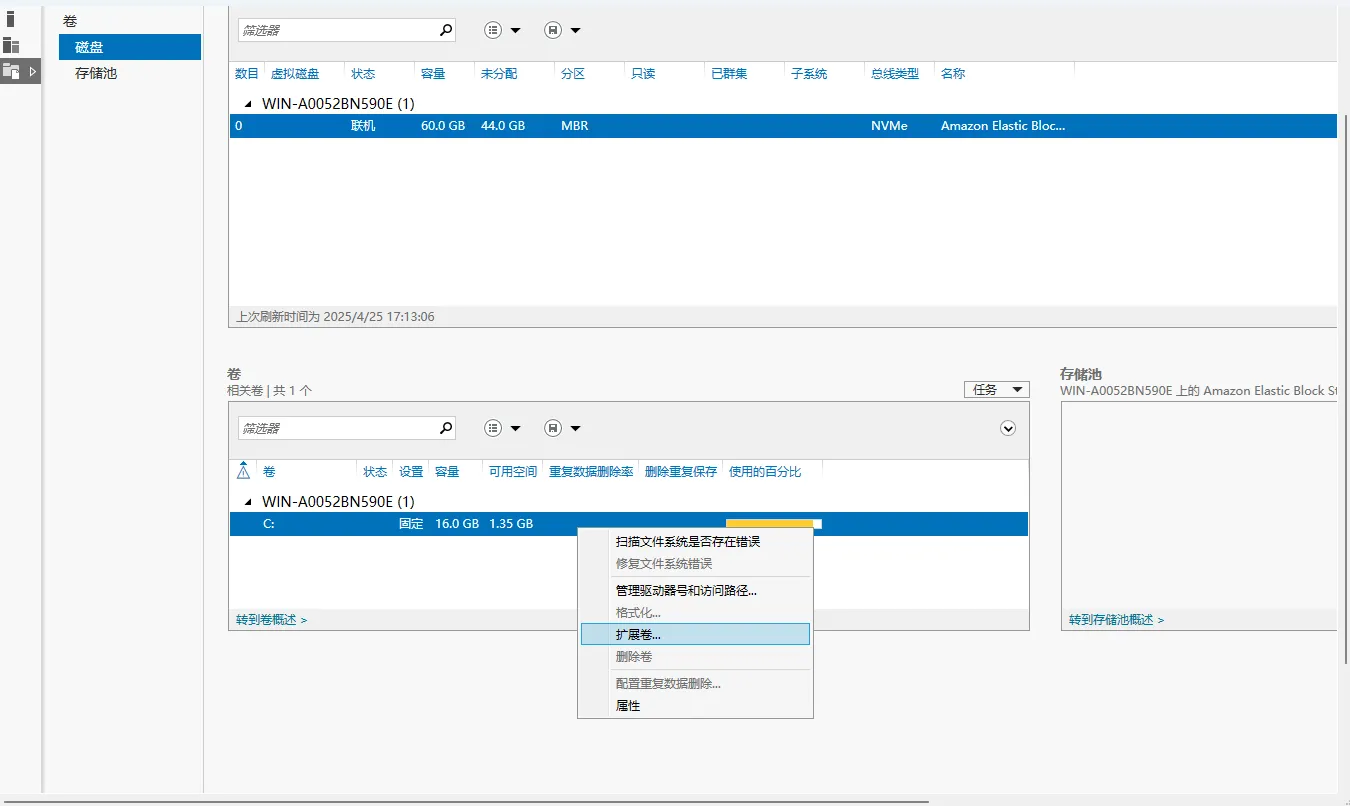Screen dimensions: 1350x806
Task: Select 扫描文件系统是否存在错误 menu entry
Action: point(688,542)
